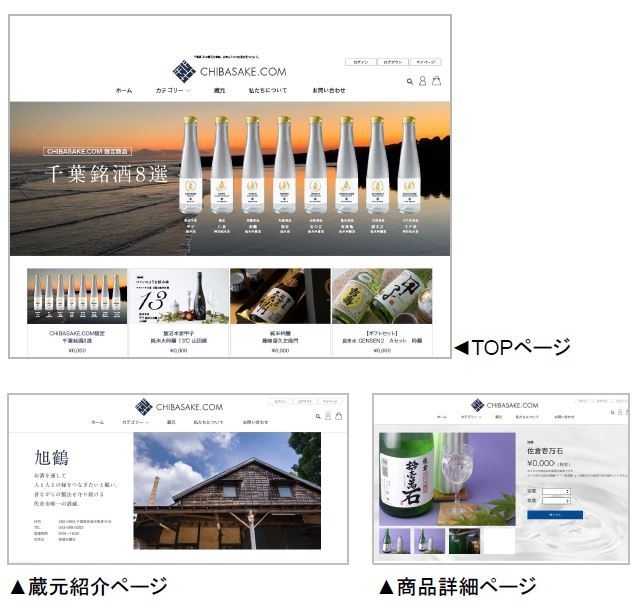The width and height of the screenshot is (644, 602).
Task: Click the account icon on brewery introduction page
Action: pyautogui.click(x=328, y=415)
